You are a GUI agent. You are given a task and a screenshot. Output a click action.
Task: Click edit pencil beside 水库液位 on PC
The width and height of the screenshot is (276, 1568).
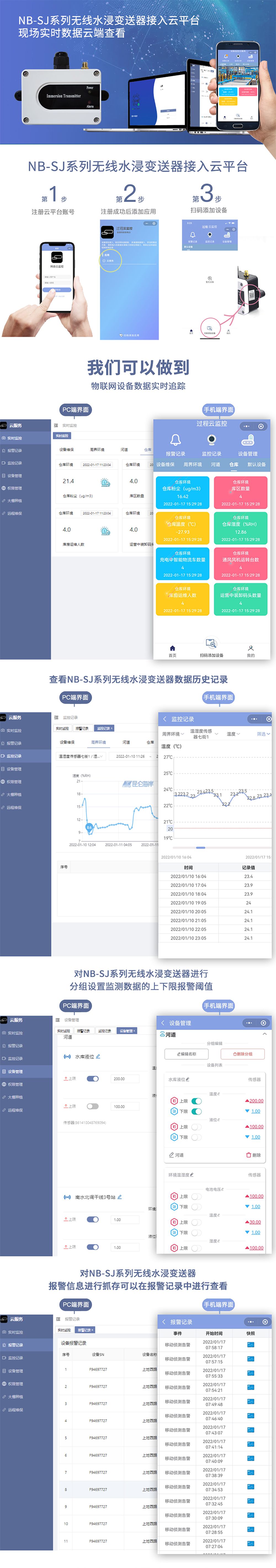pyautogui.click(x=98, y=1056)
